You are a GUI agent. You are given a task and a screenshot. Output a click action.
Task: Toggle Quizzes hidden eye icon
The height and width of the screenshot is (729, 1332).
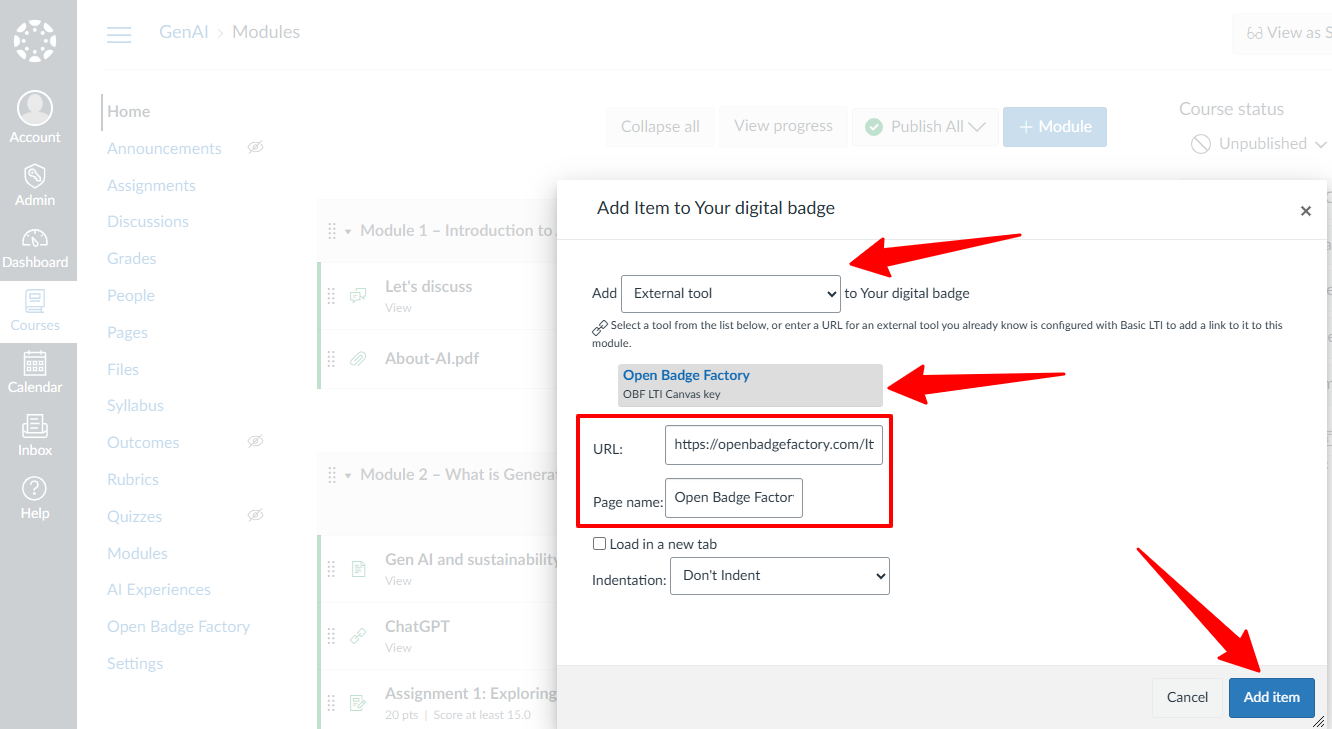pos(255,516)
